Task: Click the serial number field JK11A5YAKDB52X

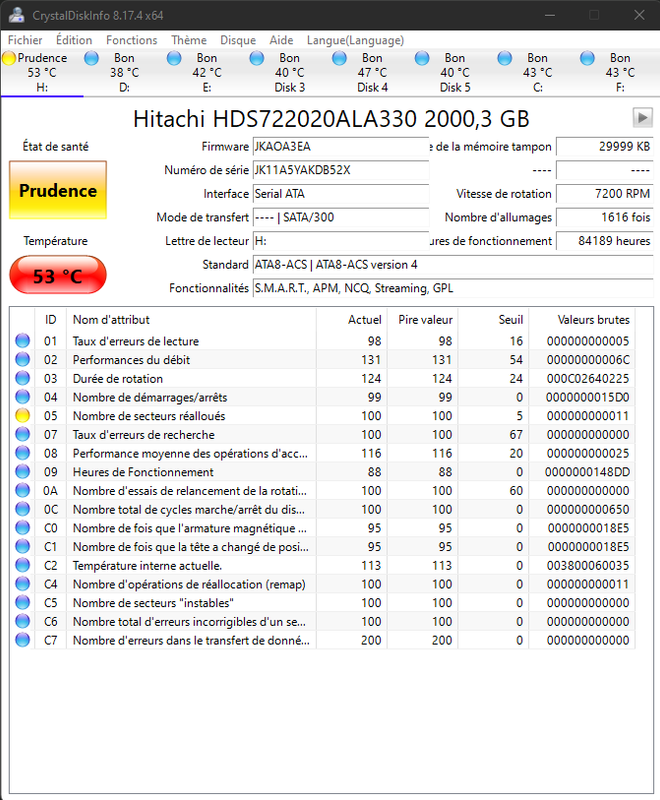Action: coord(341,170)
